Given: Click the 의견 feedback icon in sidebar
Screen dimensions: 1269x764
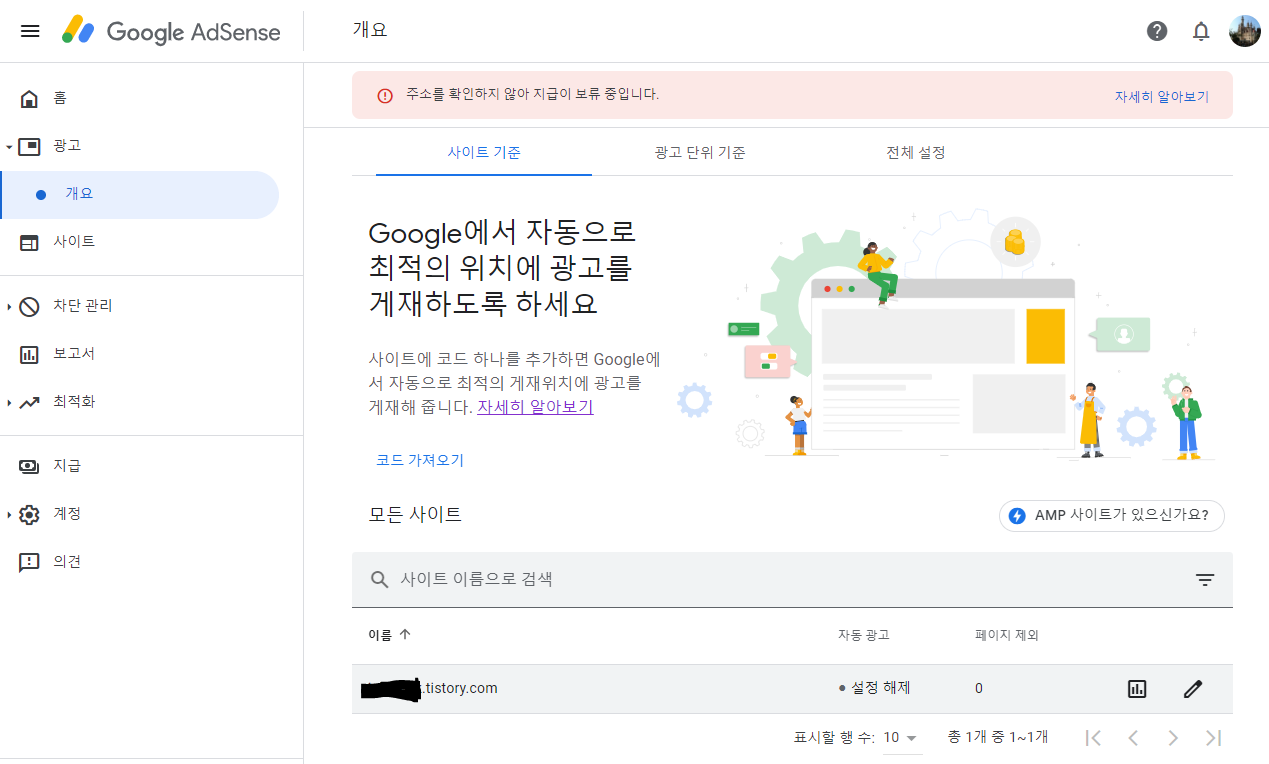Looking at the screenshot, I should [30, 562].
